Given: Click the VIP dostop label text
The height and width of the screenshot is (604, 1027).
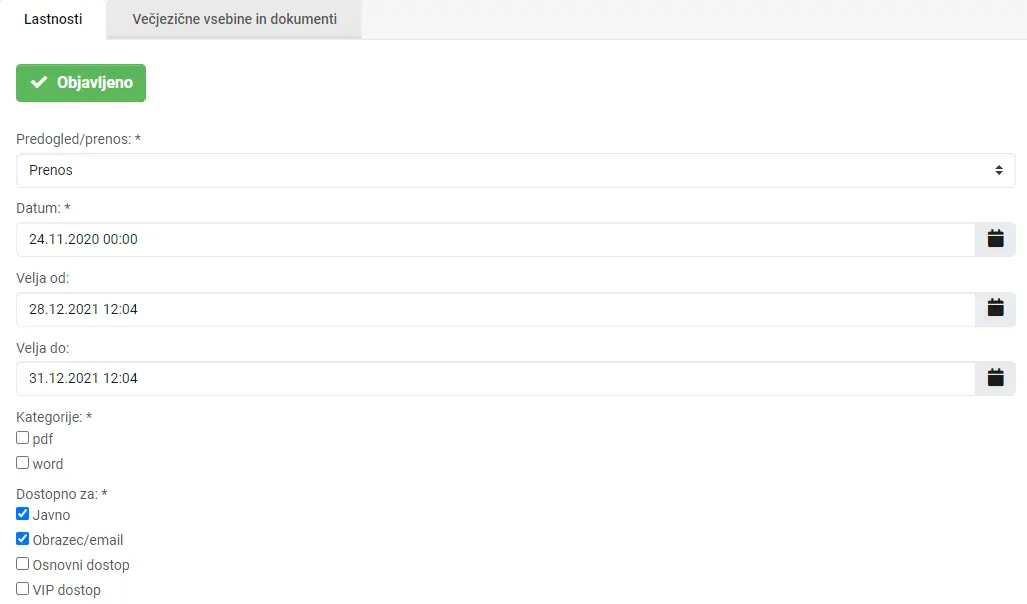Looking at the screenshot, I should tap(67, 590).
